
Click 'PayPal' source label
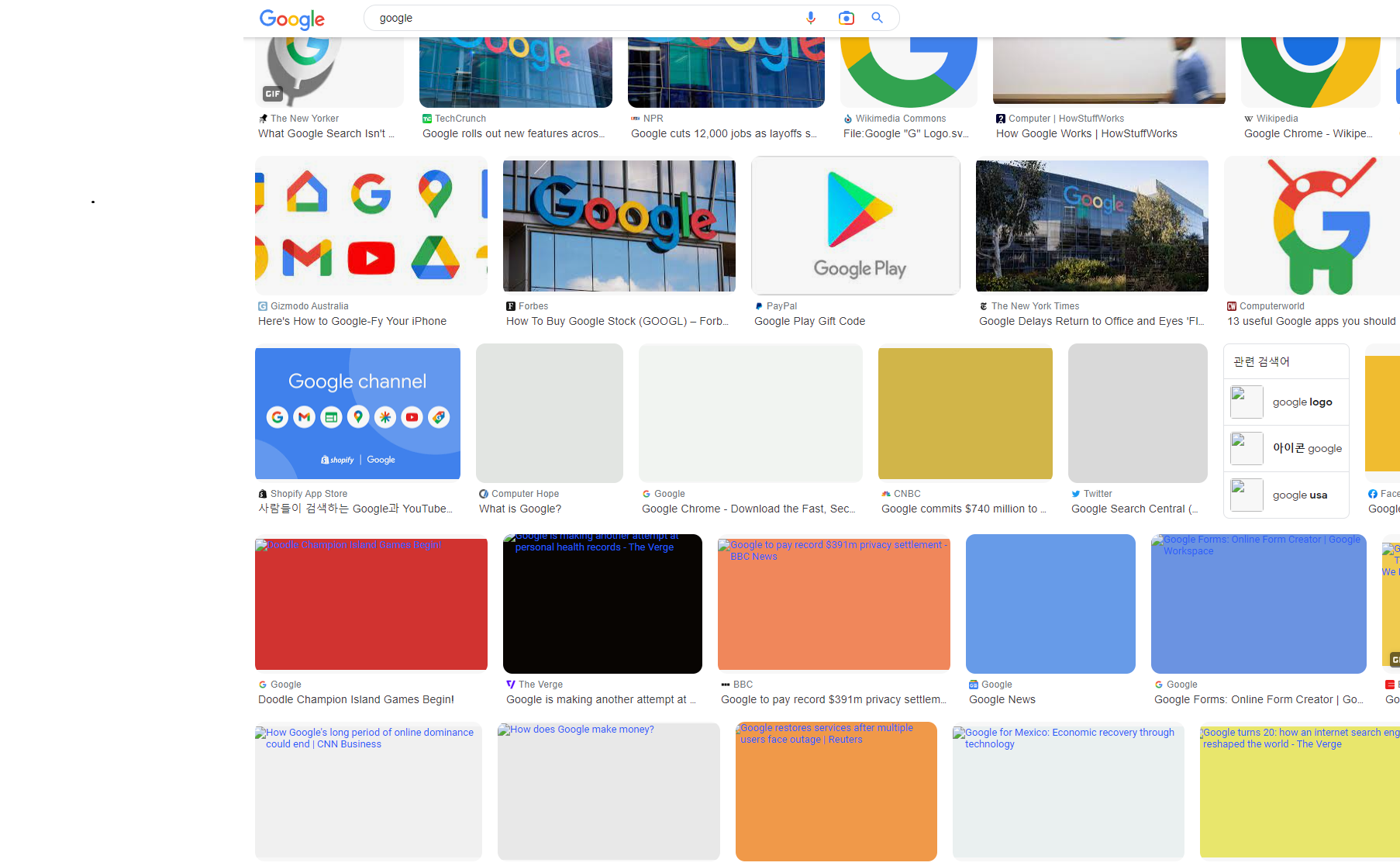781,306
